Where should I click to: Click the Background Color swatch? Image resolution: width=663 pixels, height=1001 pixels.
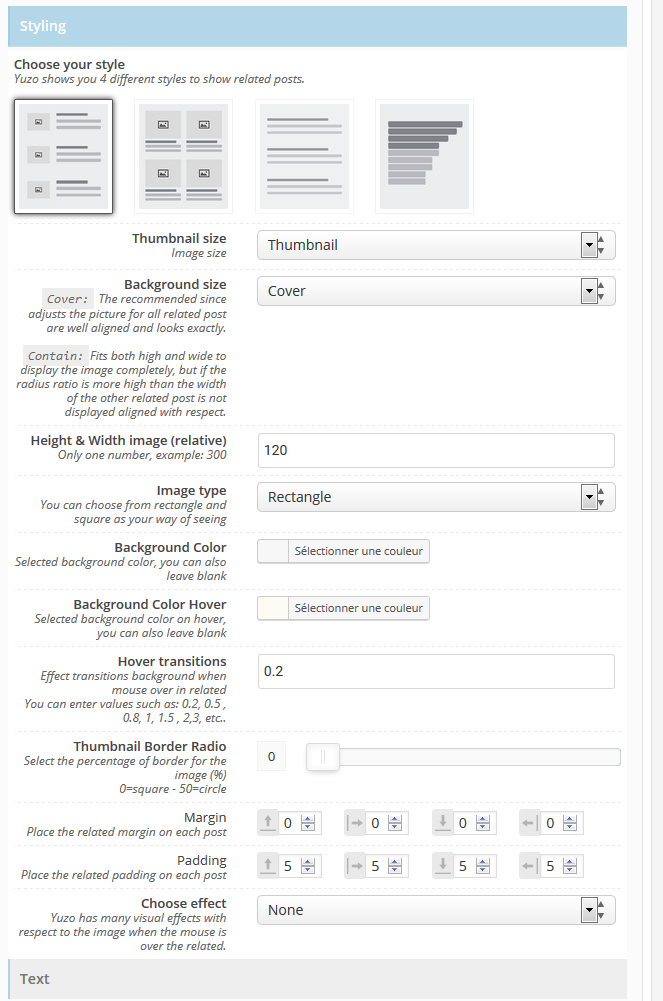(x=273, y=552)
